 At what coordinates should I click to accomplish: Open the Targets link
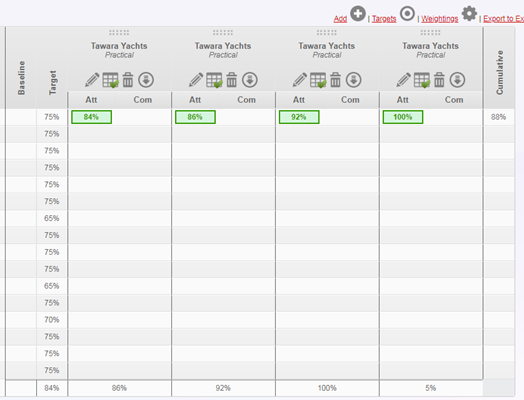pos(384,19)
